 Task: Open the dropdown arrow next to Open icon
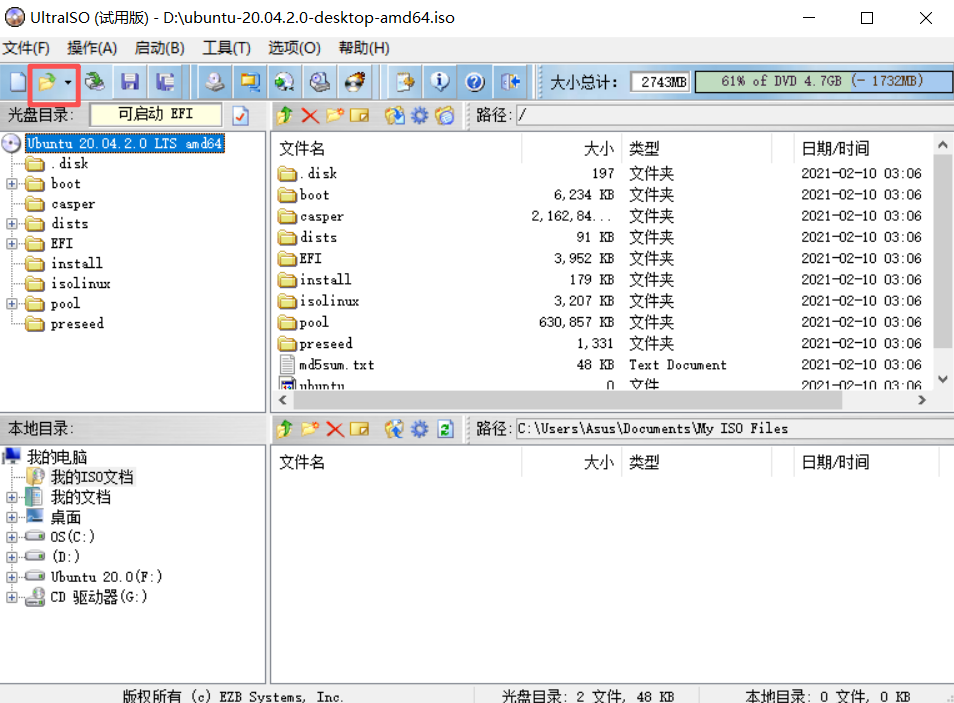pyautogui.click(x=68, y=82)
